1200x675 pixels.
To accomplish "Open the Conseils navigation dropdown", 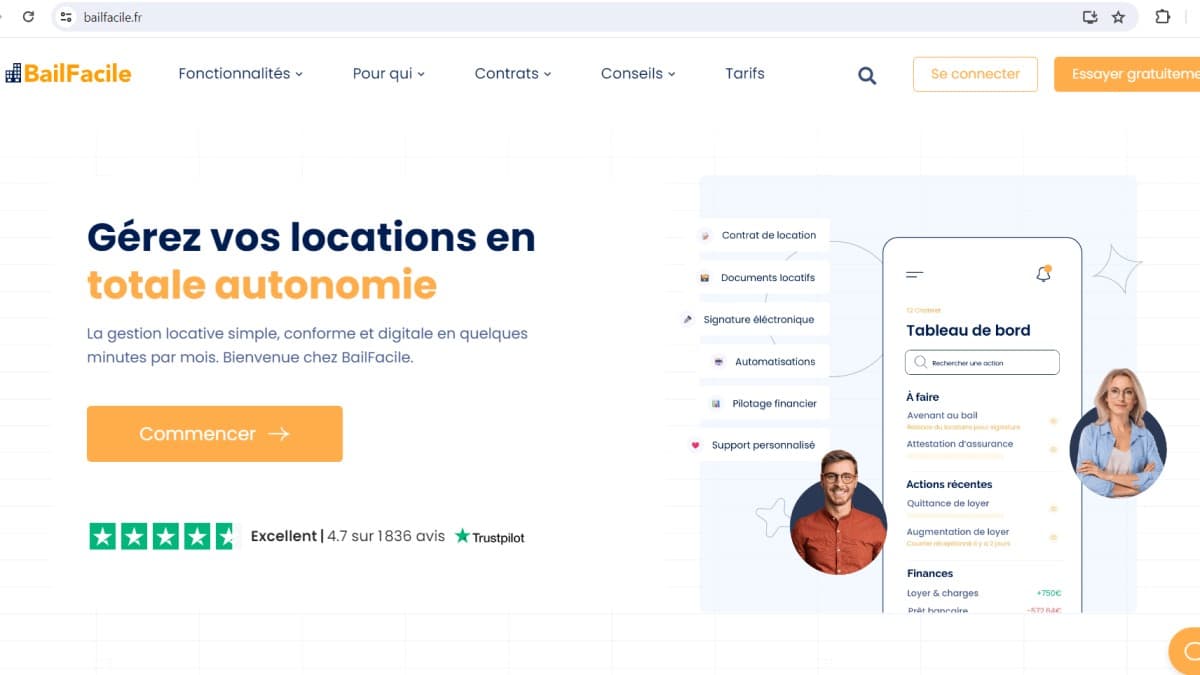I will (637, 73).
